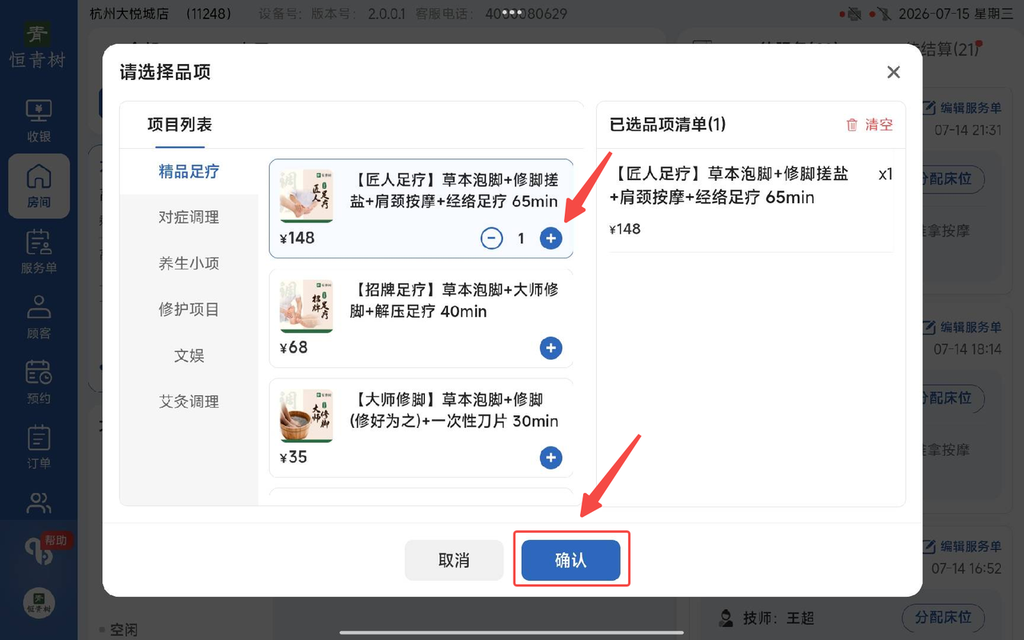
Task: Click the 恒青树 round avatar at sidebar bottom
Action: point(39,602)
